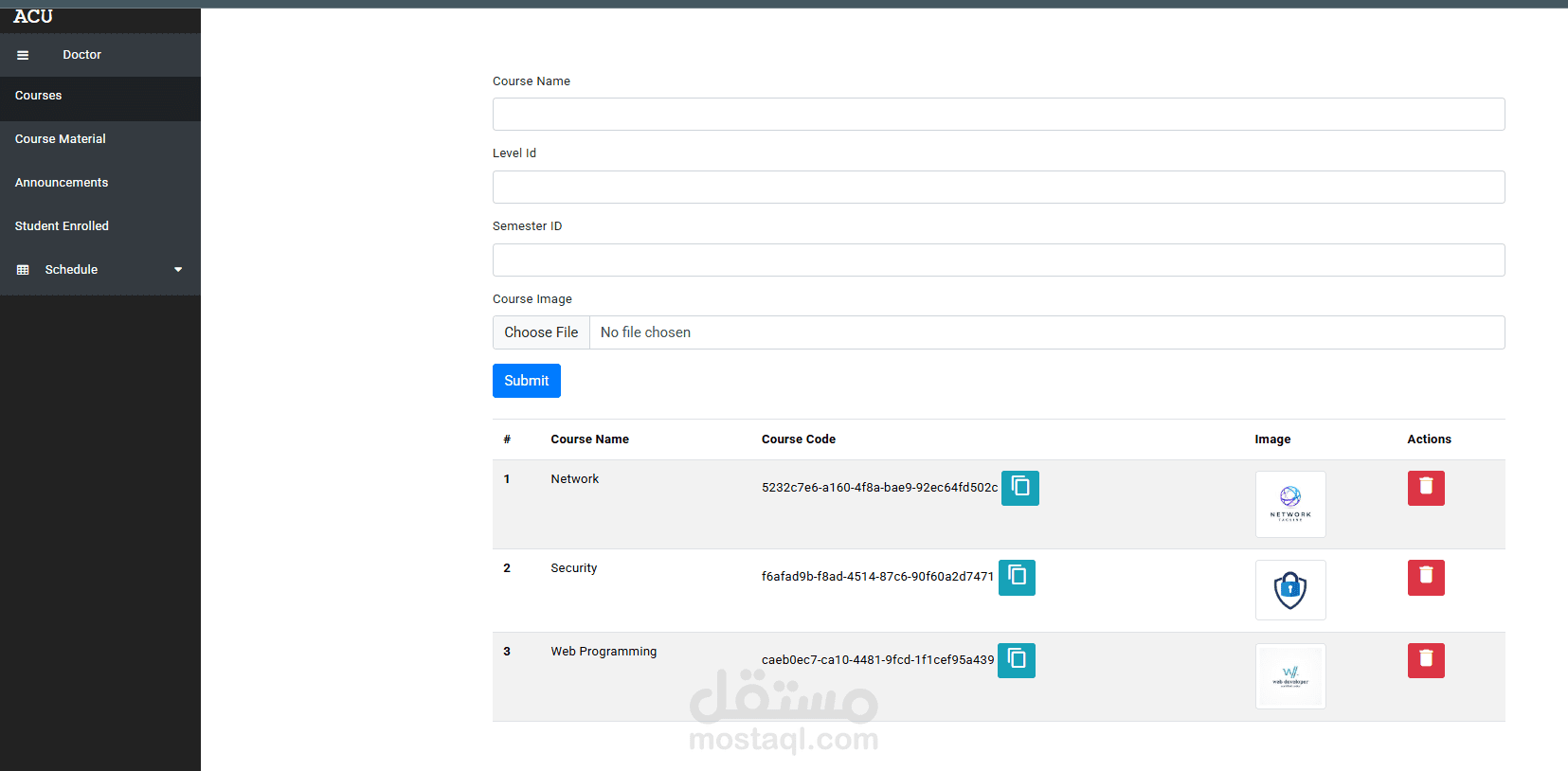Select the Web Programming name cell
Viewport: 1568px width, 771px height.
click(604, 652)
